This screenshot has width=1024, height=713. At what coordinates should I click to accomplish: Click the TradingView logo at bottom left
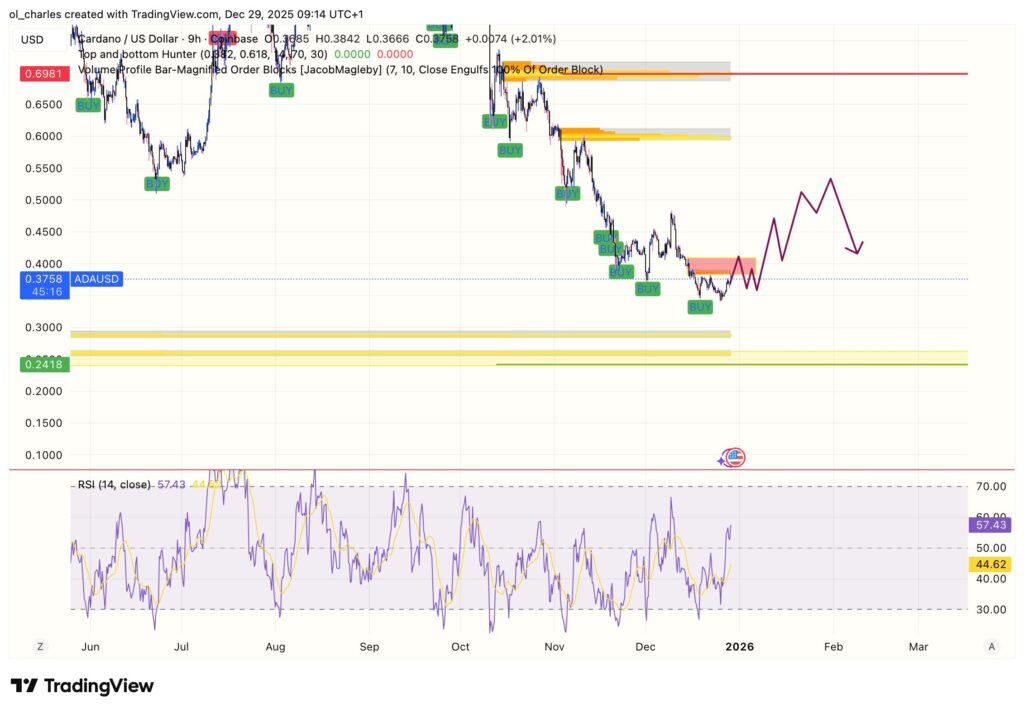click(x=82, y=686)
